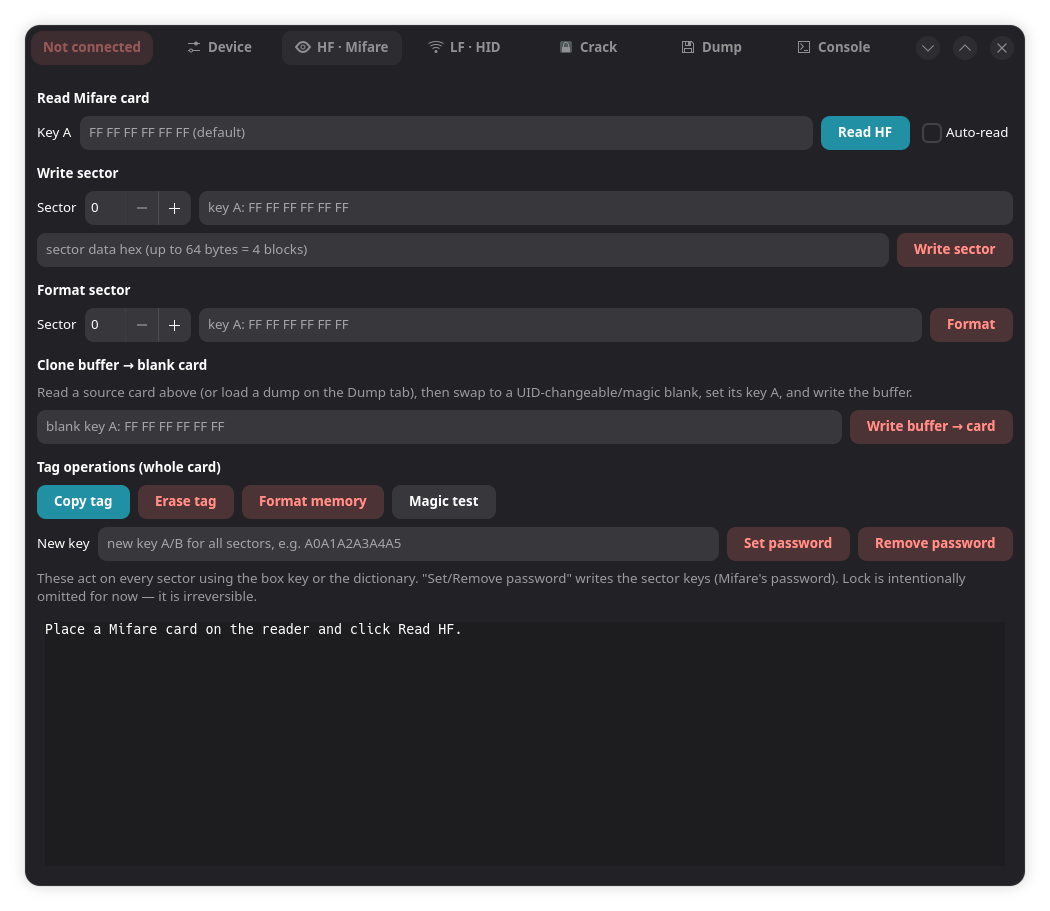This screenshot has width=1050, height=911.
Task: Click the sector data hex input
Action: 463,250
